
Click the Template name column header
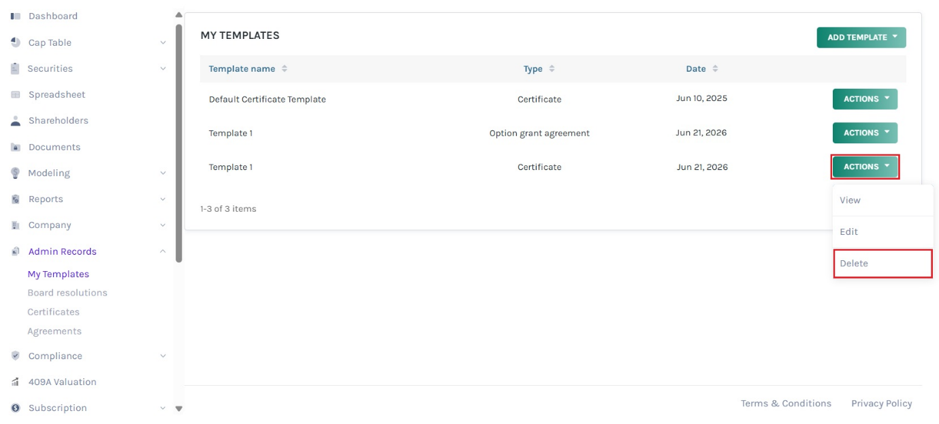(242, 69)
